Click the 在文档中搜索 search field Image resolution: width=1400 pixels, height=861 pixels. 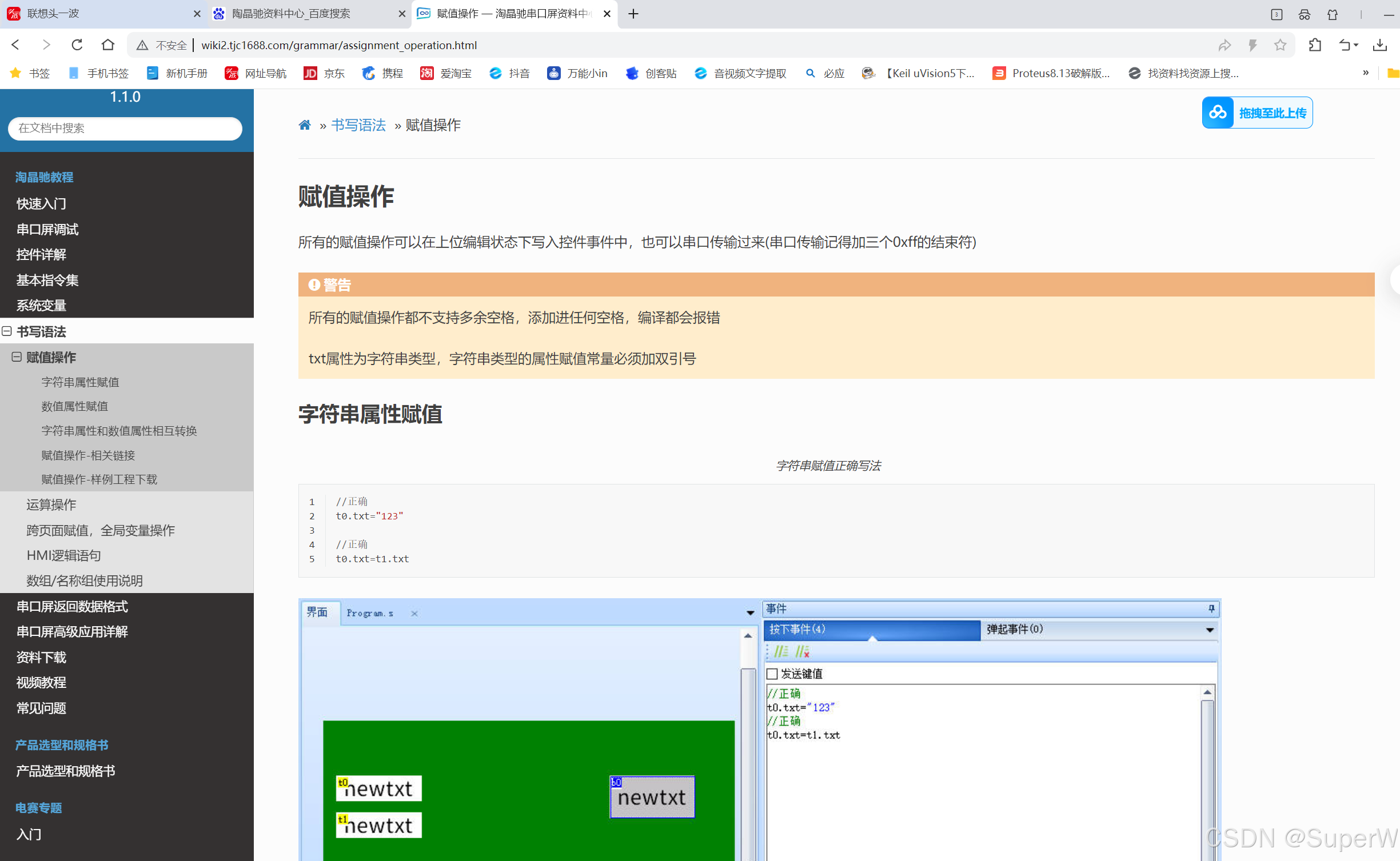tap(125, 128)
